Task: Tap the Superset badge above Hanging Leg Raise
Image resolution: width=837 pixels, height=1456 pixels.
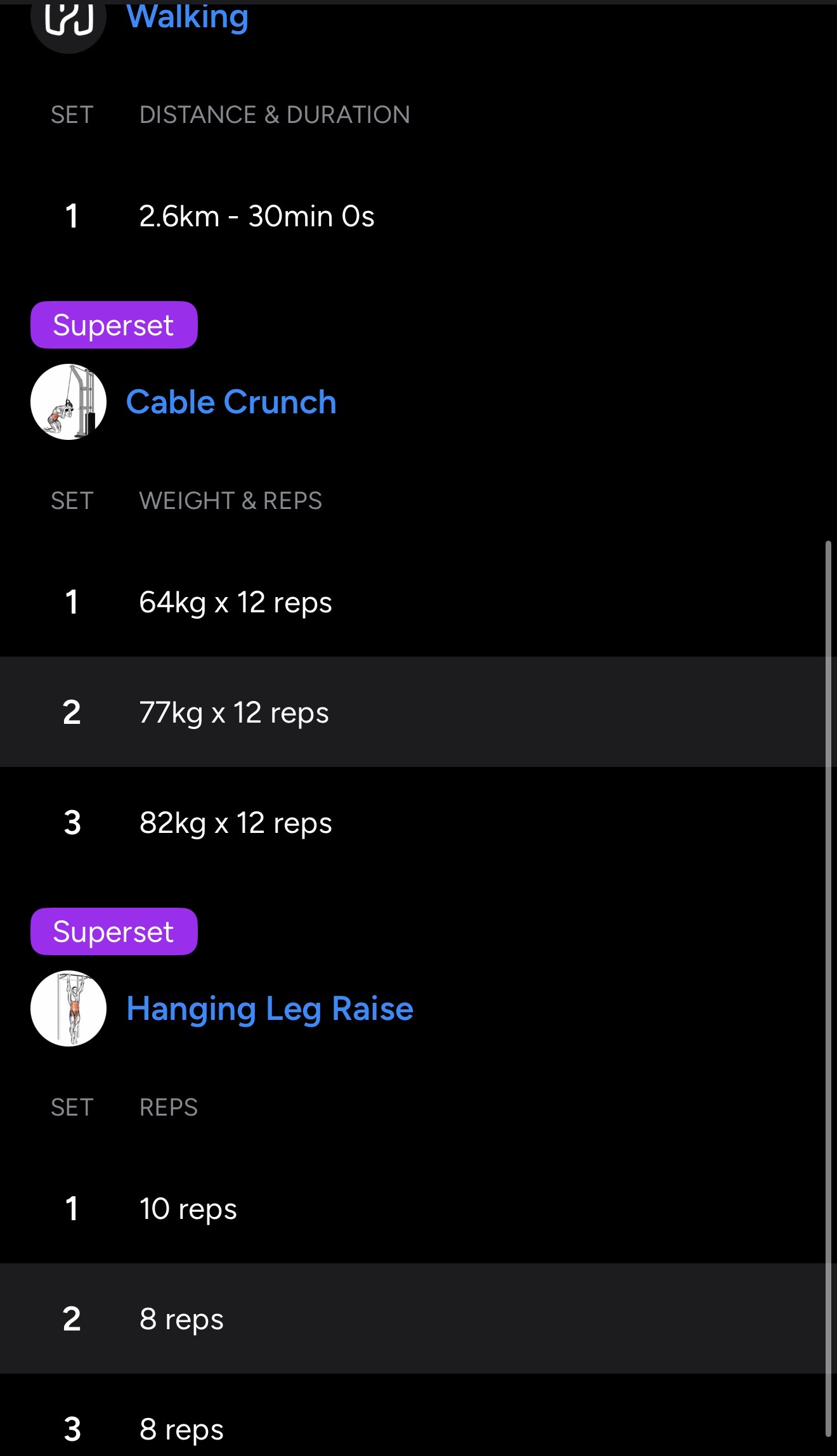Action: tap(114, 932)
